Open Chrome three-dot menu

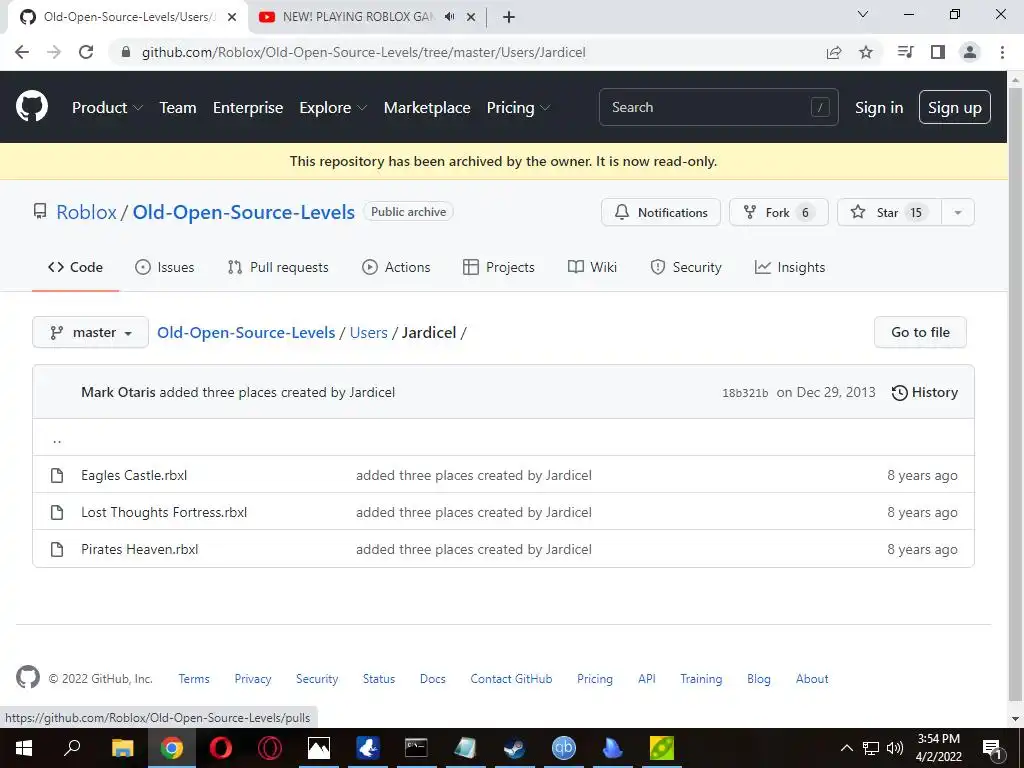point(1002,52)
